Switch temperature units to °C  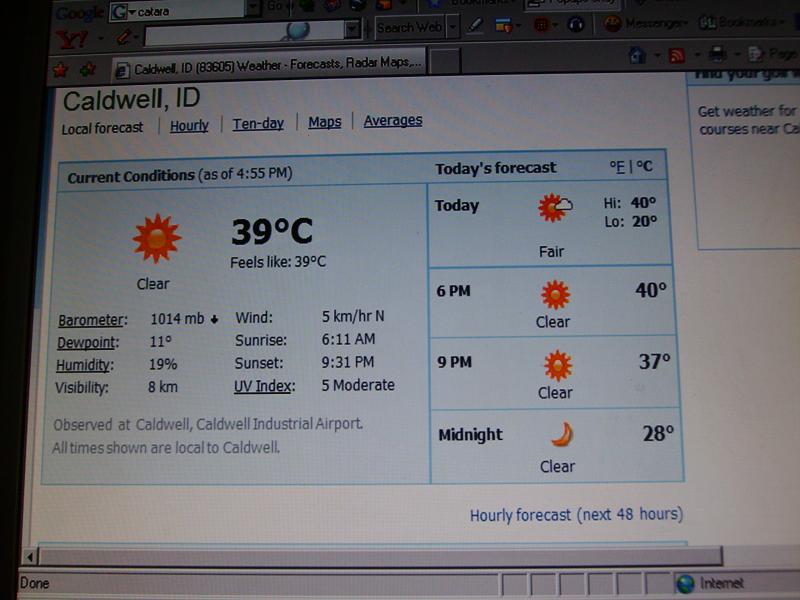(x=644, y=167)
